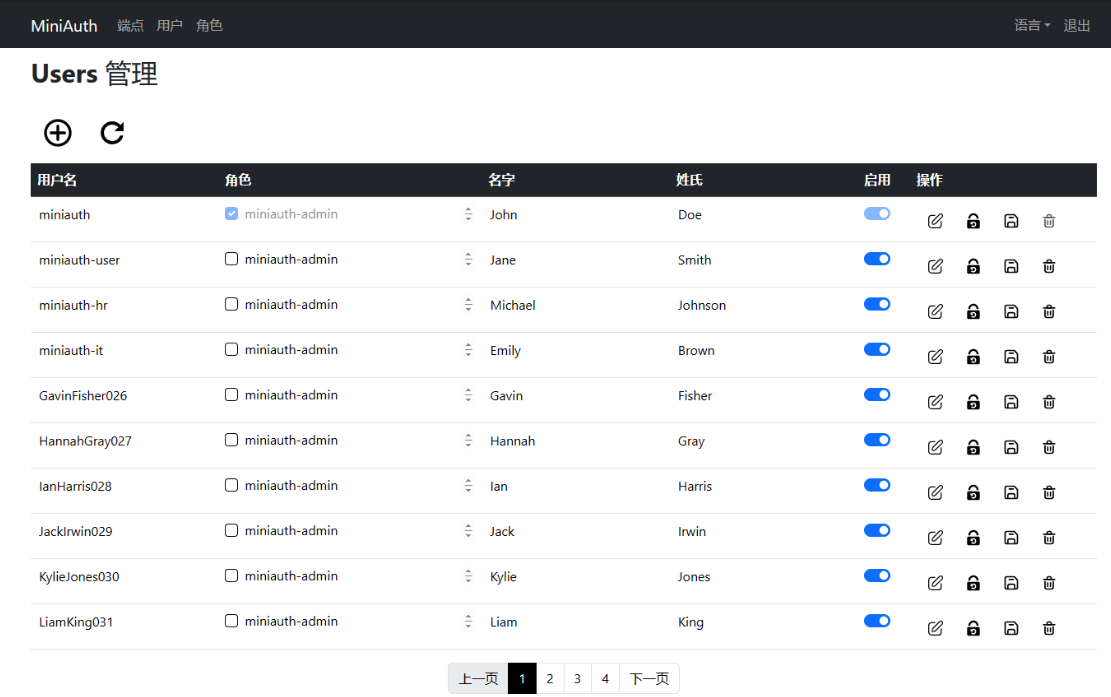Check miniauth-admin role for GavinFisher026
Image resolution: width=1111 pixels, height=697 pixels.
pyautogui.click(x=231, y=395)
